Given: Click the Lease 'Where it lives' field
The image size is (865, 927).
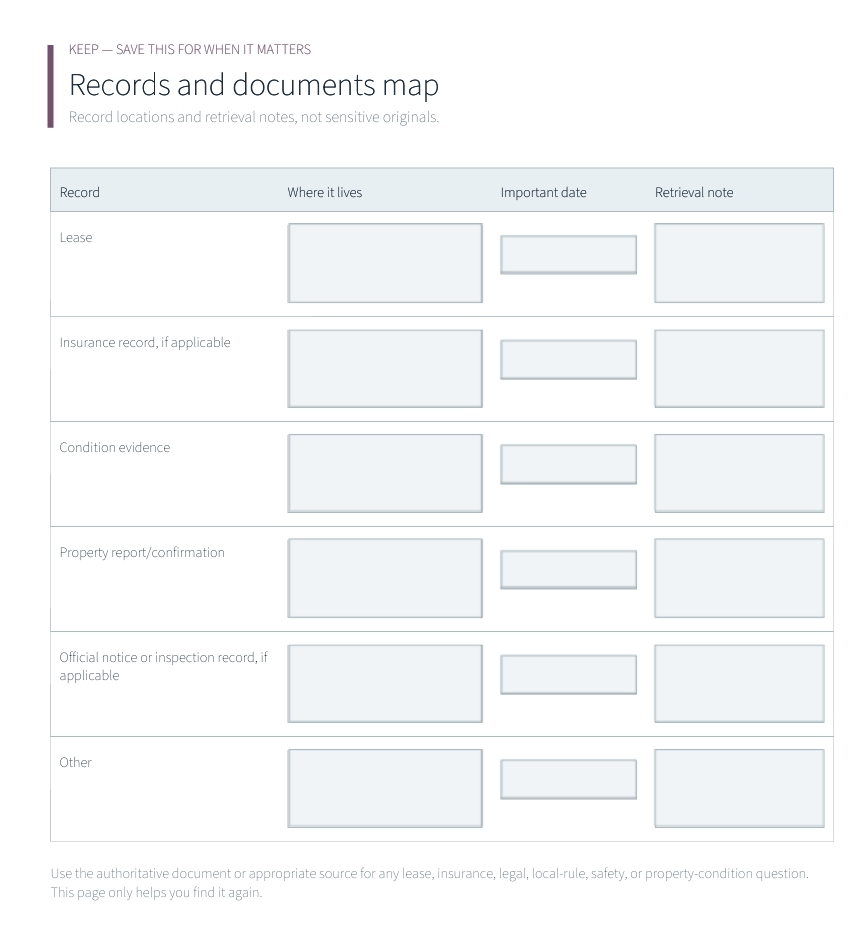Looking at the screenshot, I should tap(385, 263).
